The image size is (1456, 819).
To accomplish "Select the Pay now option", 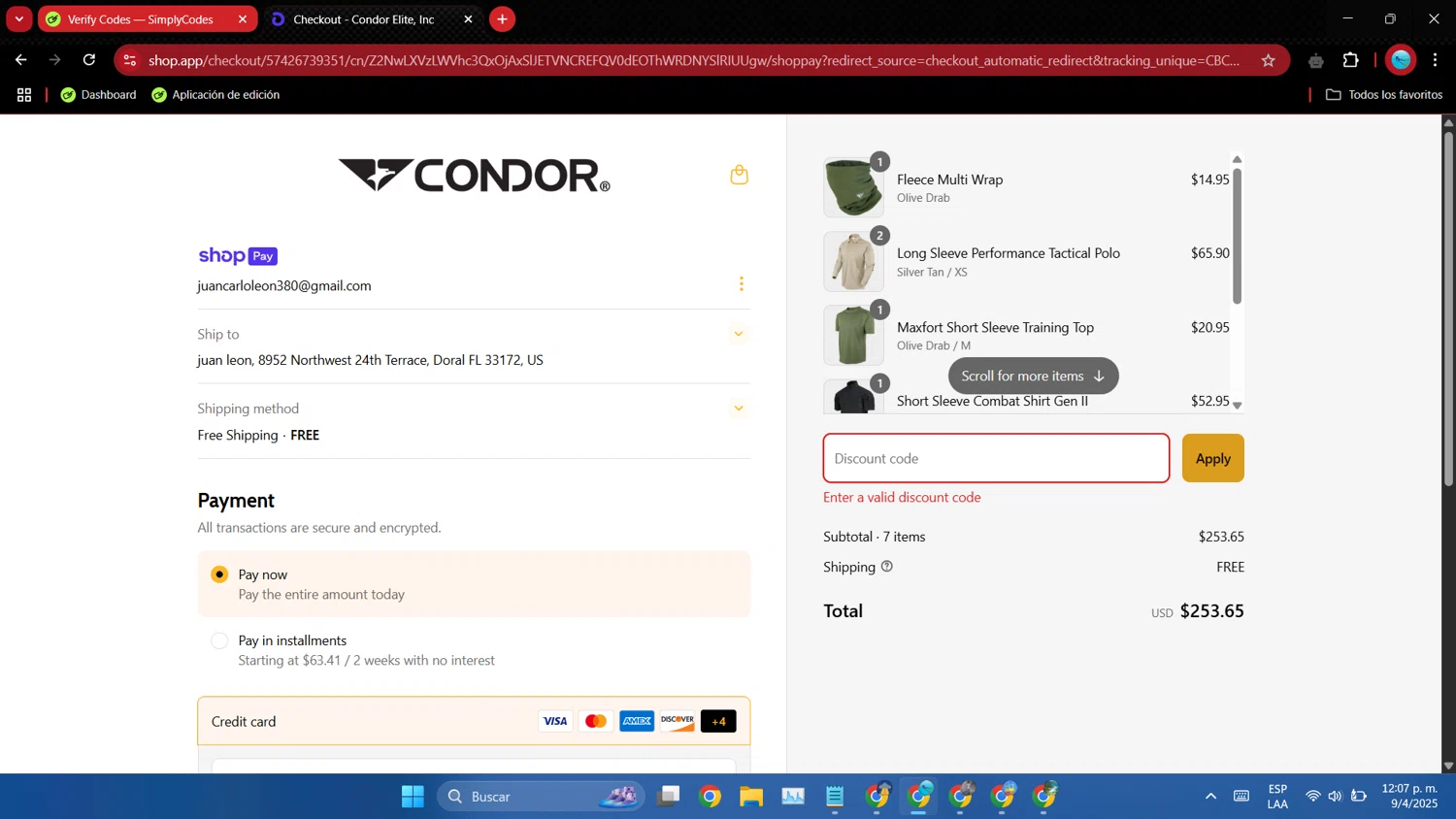I will [474, 584].
